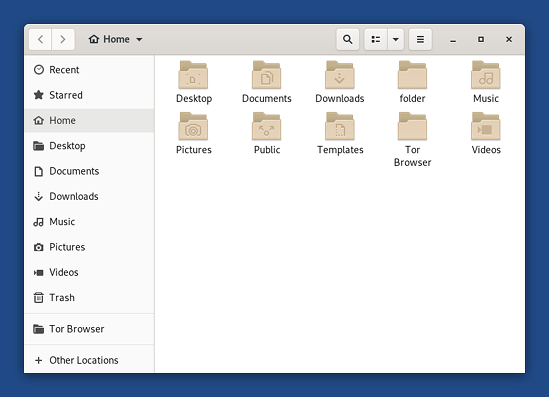The width and height of the screenshot is (549, 397).
Task: Select Recent in the sidebar
Action: pos(90,70)
